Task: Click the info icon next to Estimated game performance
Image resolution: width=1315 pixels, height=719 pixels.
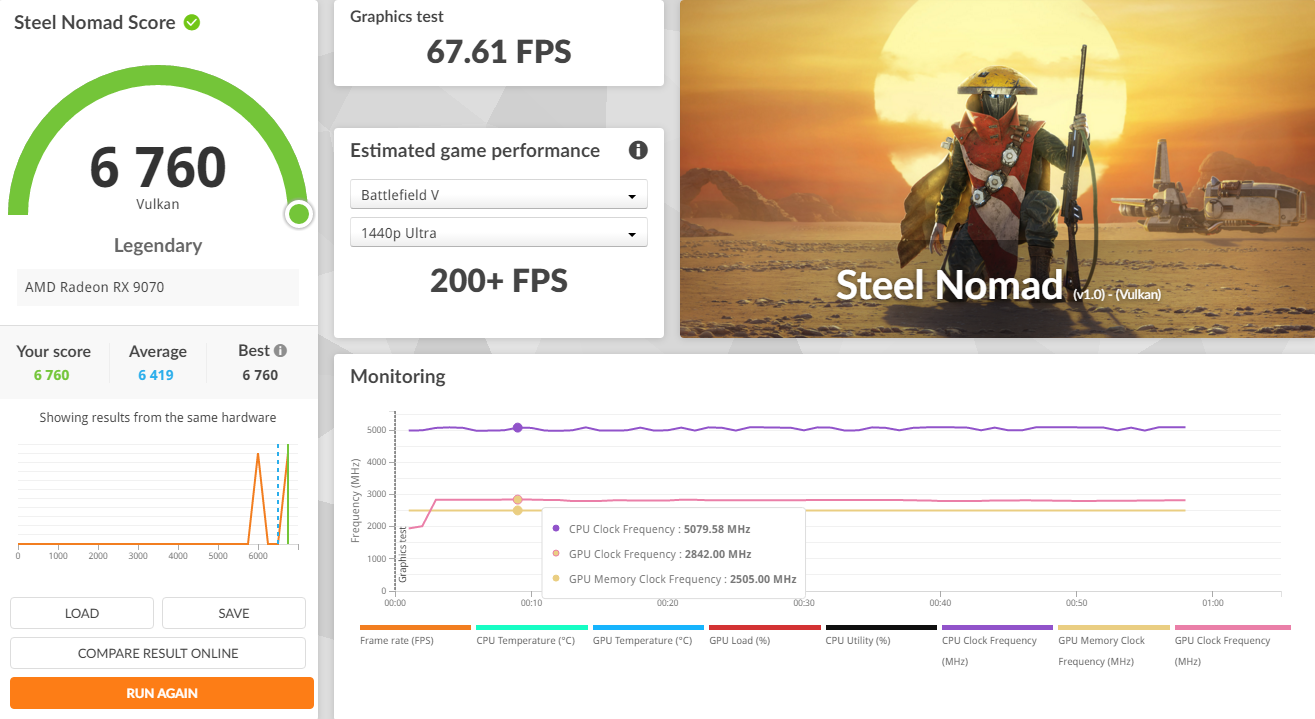Action: click(x=637, y=150)
